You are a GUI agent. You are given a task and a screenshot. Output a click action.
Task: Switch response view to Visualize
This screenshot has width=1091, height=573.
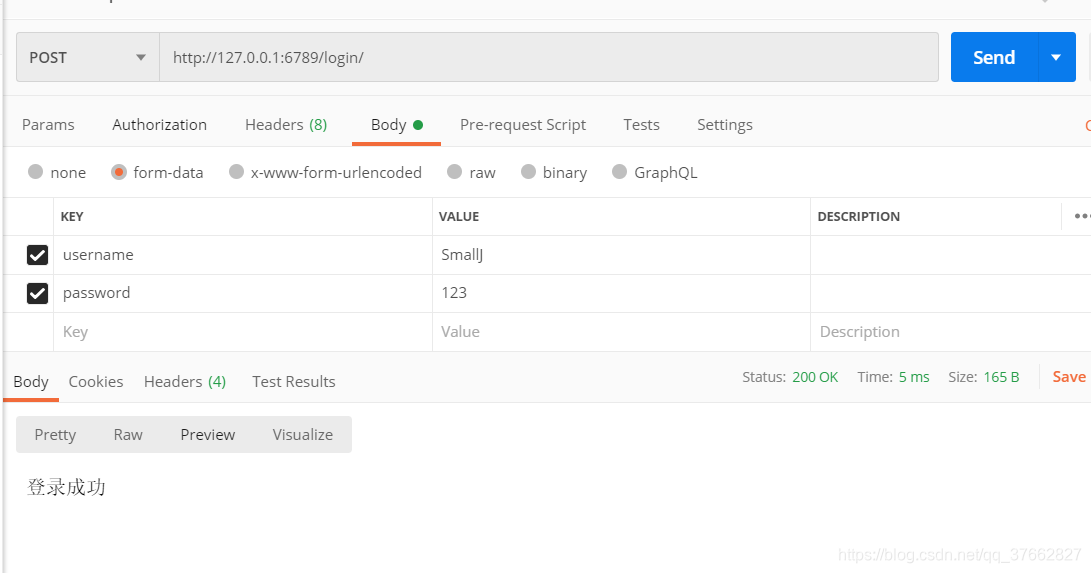(303, 435)
